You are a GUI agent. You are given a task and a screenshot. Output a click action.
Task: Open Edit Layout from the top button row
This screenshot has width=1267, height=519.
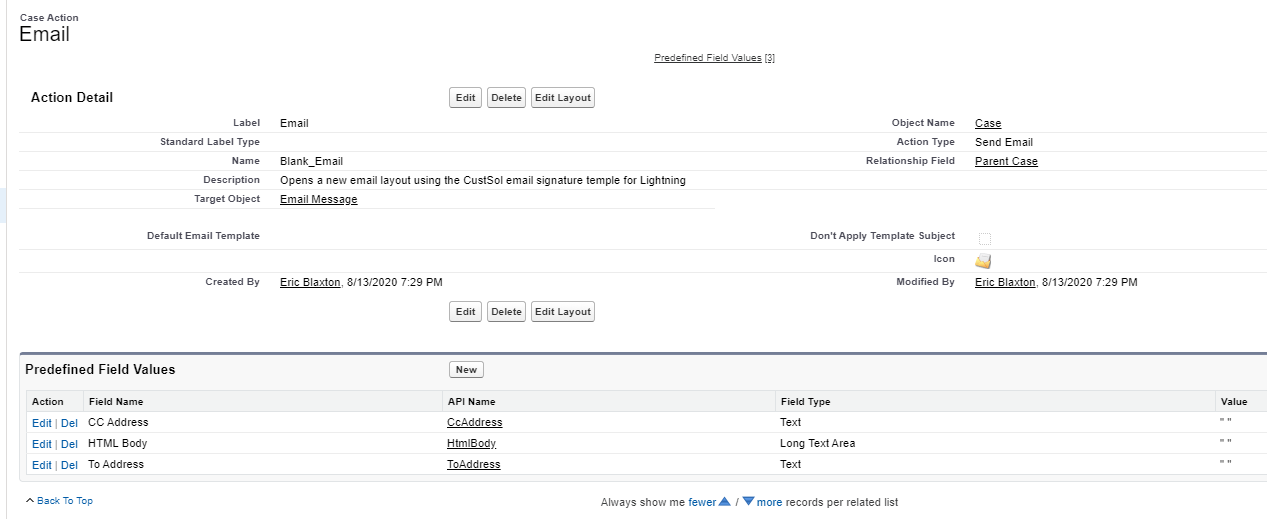point(562,98)
